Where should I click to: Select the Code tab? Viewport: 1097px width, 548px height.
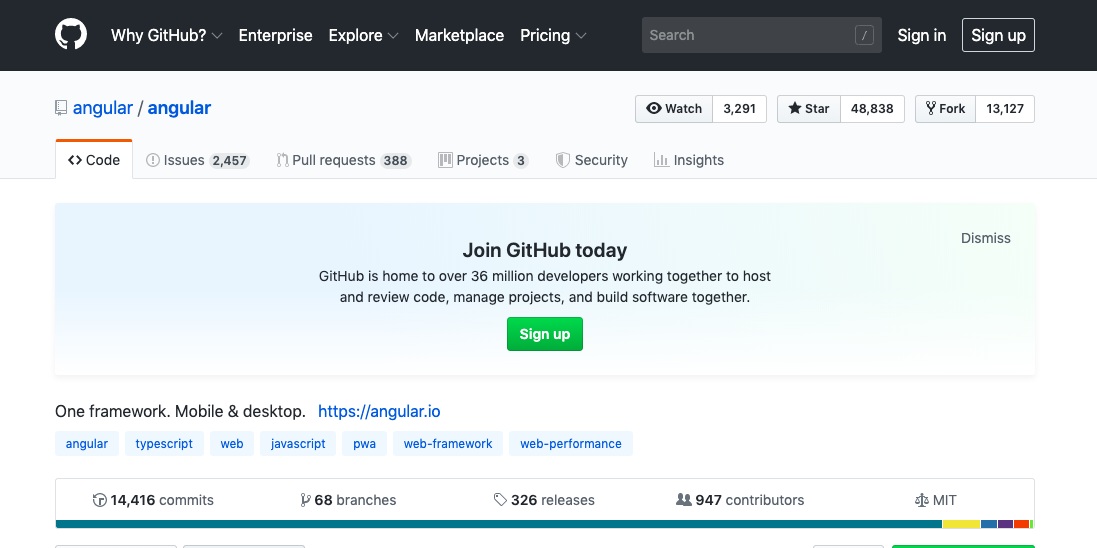pos(94,160)
